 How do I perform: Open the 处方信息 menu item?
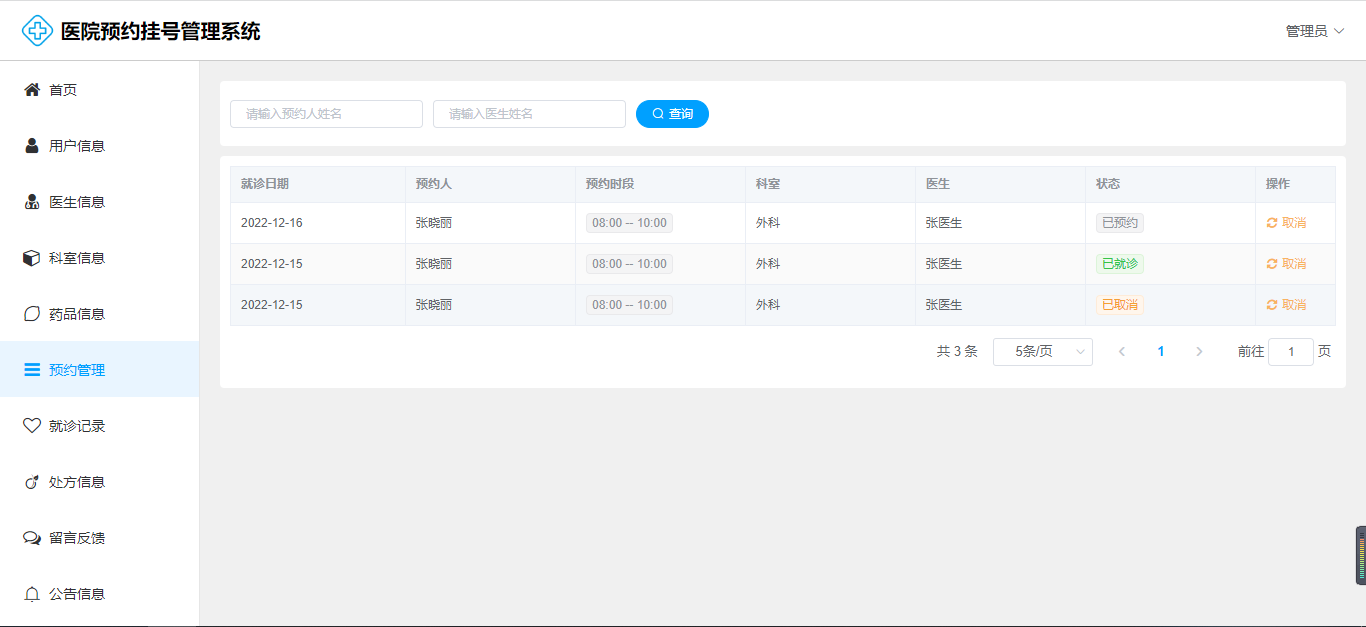pyautogui.click(x=77, y=482)
